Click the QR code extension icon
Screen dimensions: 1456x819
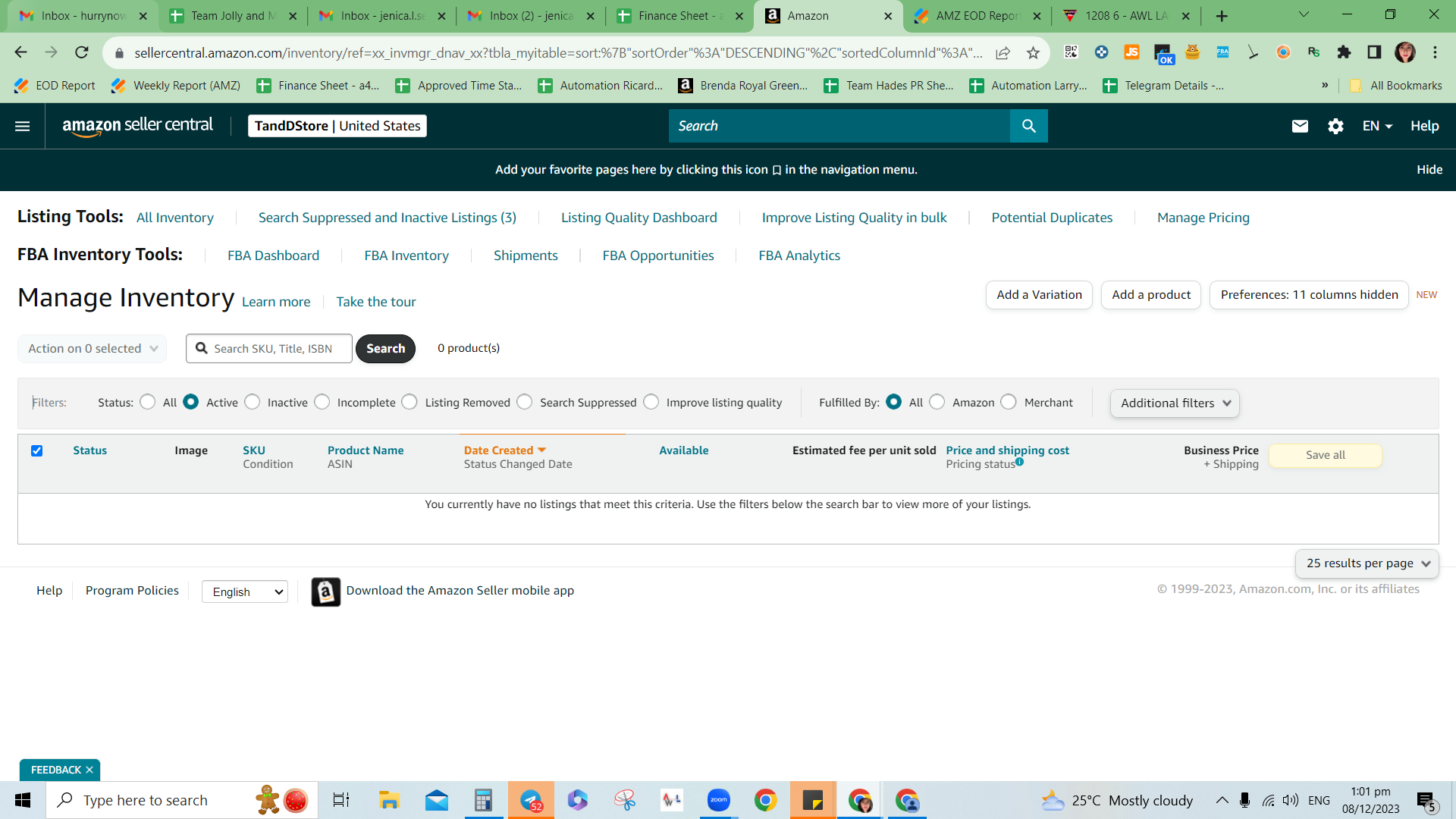click(1071, 52)
